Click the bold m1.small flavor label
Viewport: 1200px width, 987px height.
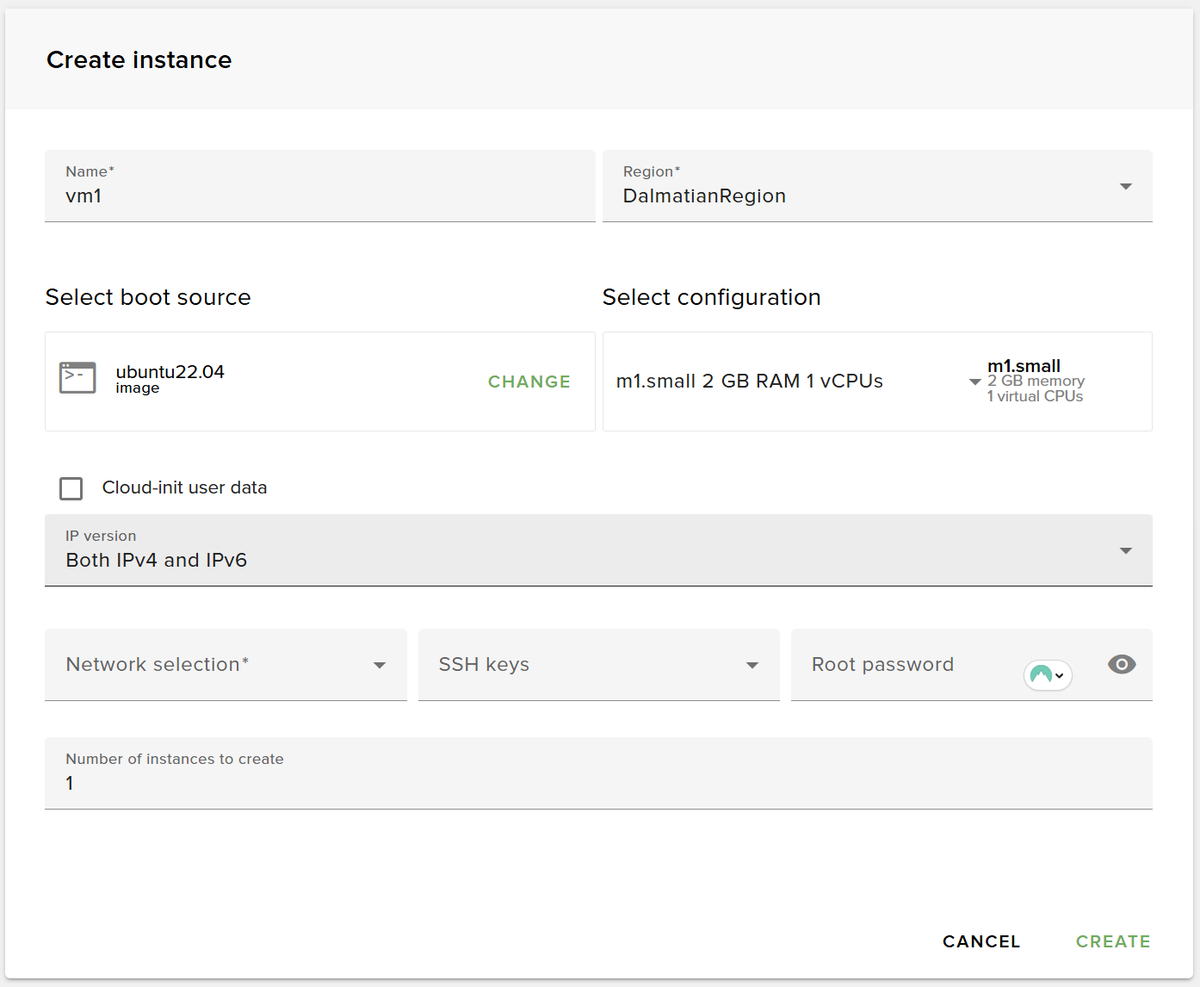coord(1024,366)
